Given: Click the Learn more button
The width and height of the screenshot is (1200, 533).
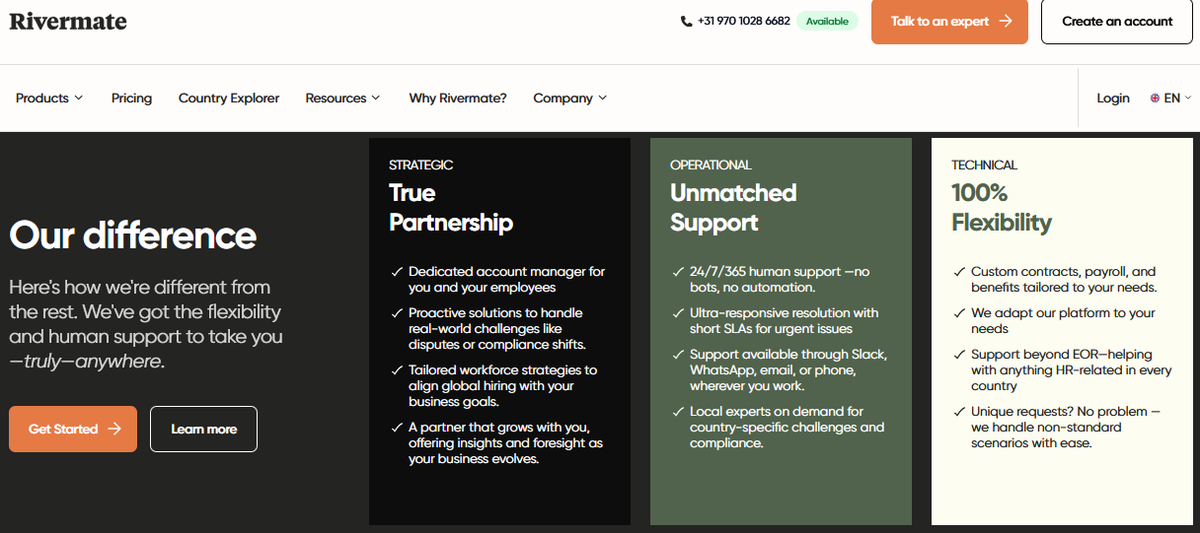Looking at the screenshot, I should point(204,429).
